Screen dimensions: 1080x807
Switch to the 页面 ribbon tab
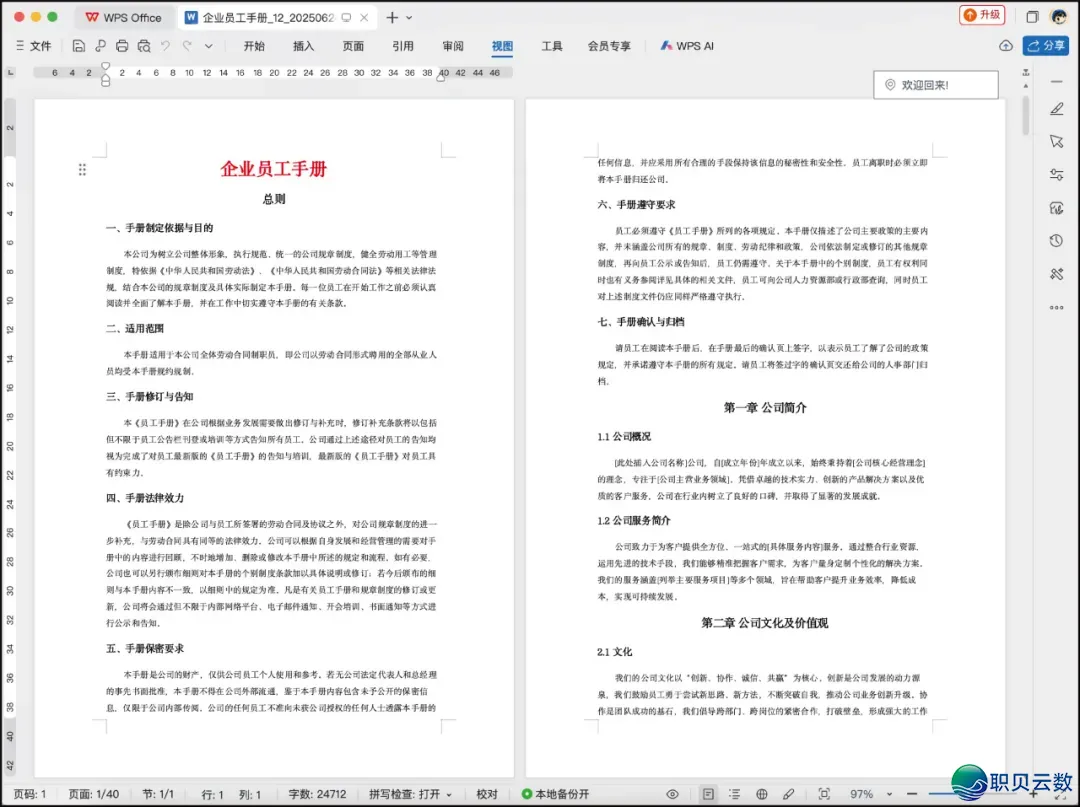click(353, 46)
